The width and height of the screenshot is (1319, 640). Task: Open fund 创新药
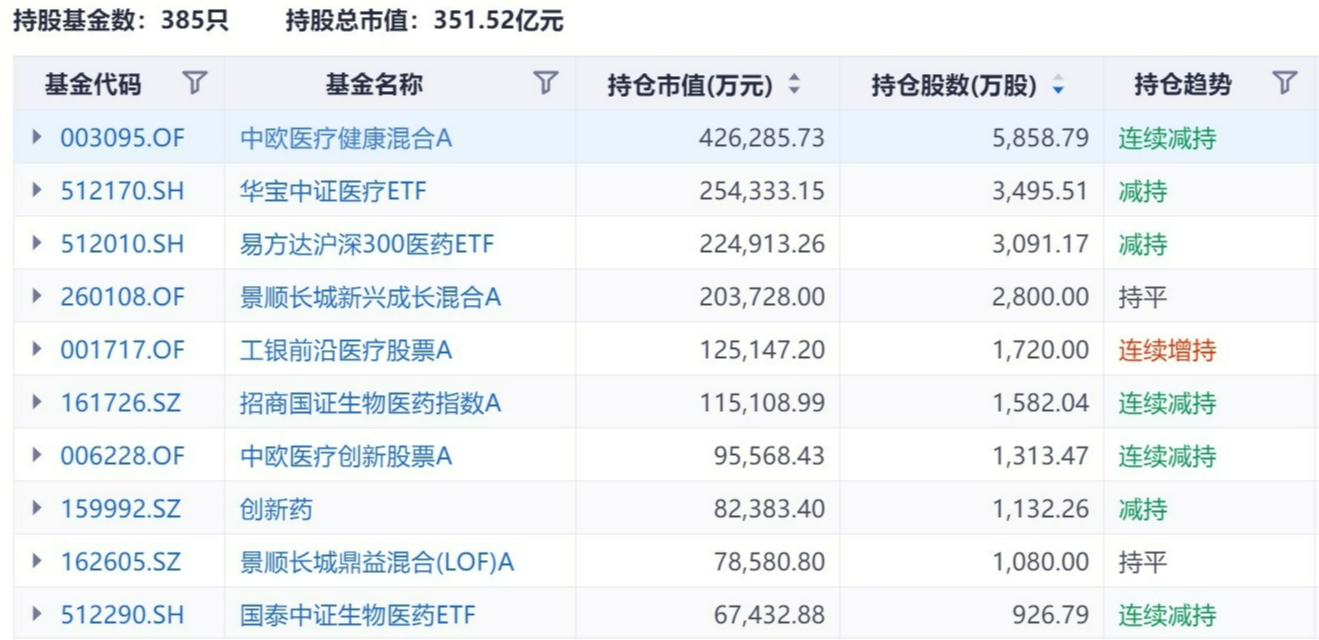276,509
